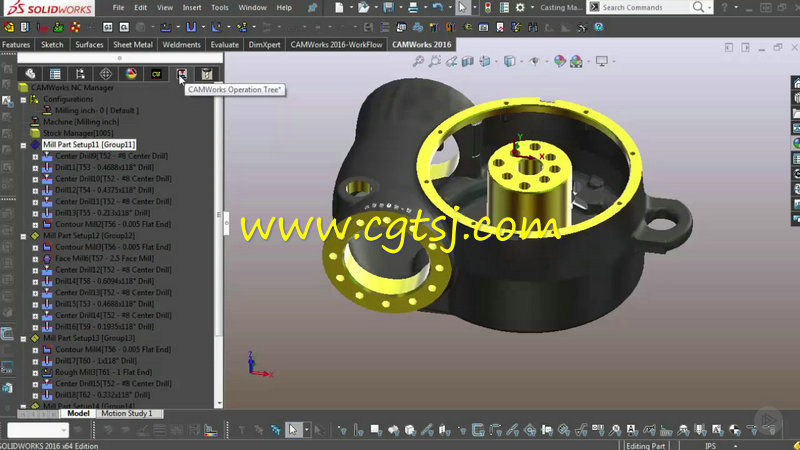Open the dropdown arrow next to Options gear
Image resolution: width=800 pixels, height=450 pixels.
[532, 8]
